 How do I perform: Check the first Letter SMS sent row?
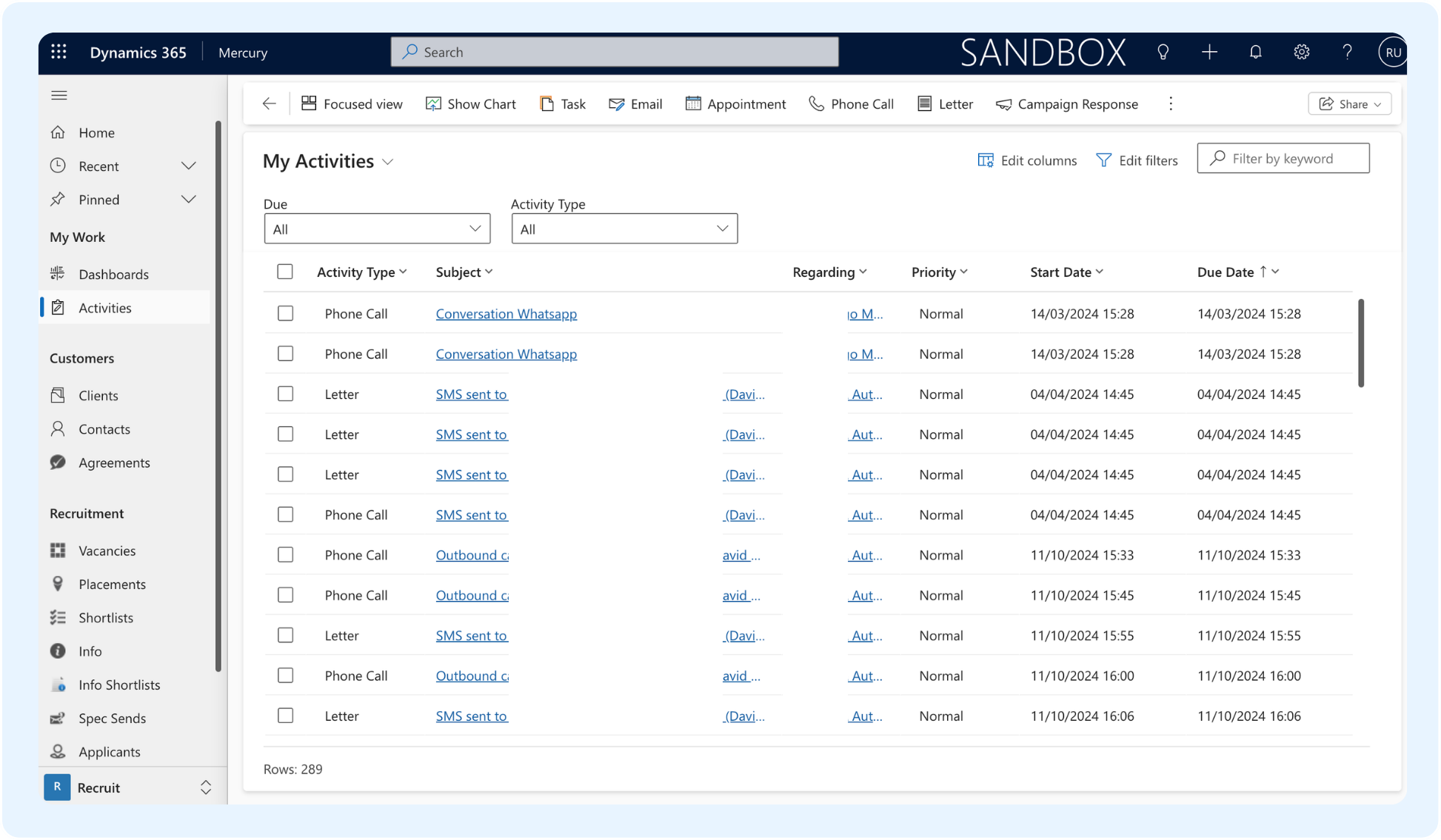(x=285, y=394)
